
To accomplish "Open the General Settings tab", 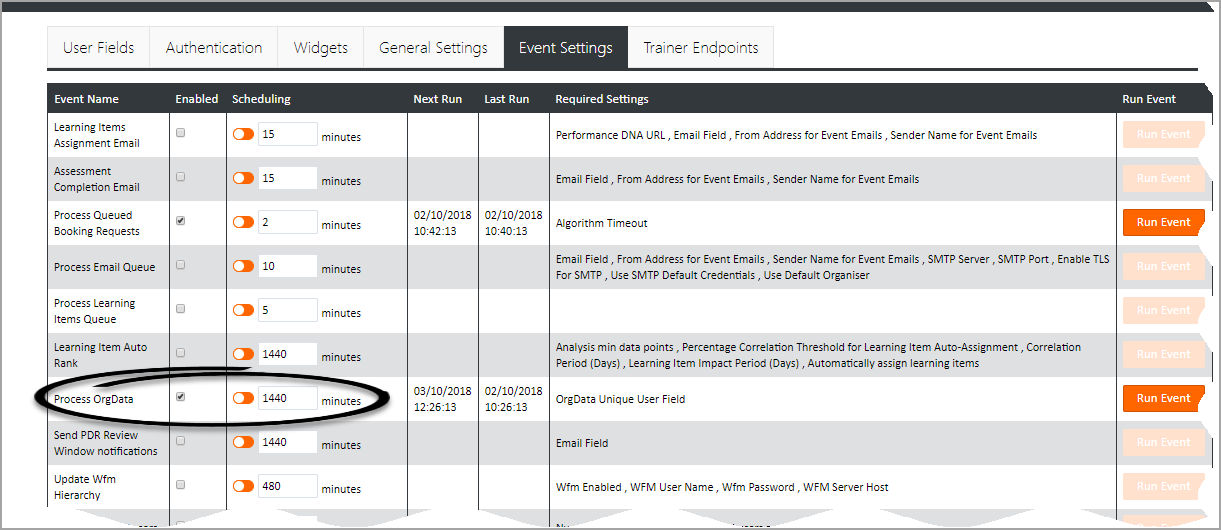I will 433,48.
